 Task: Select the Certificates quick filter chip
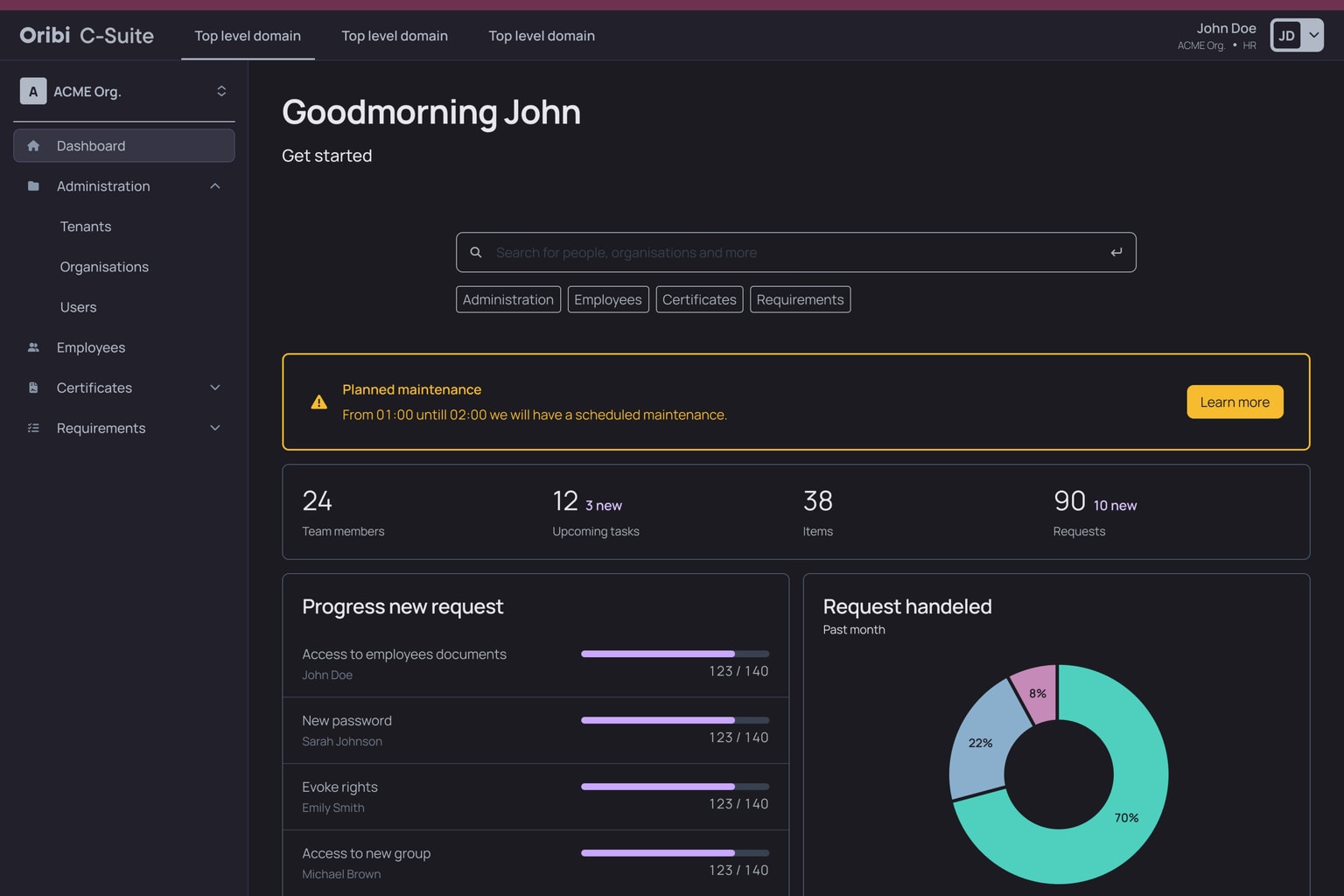point(699,299)
